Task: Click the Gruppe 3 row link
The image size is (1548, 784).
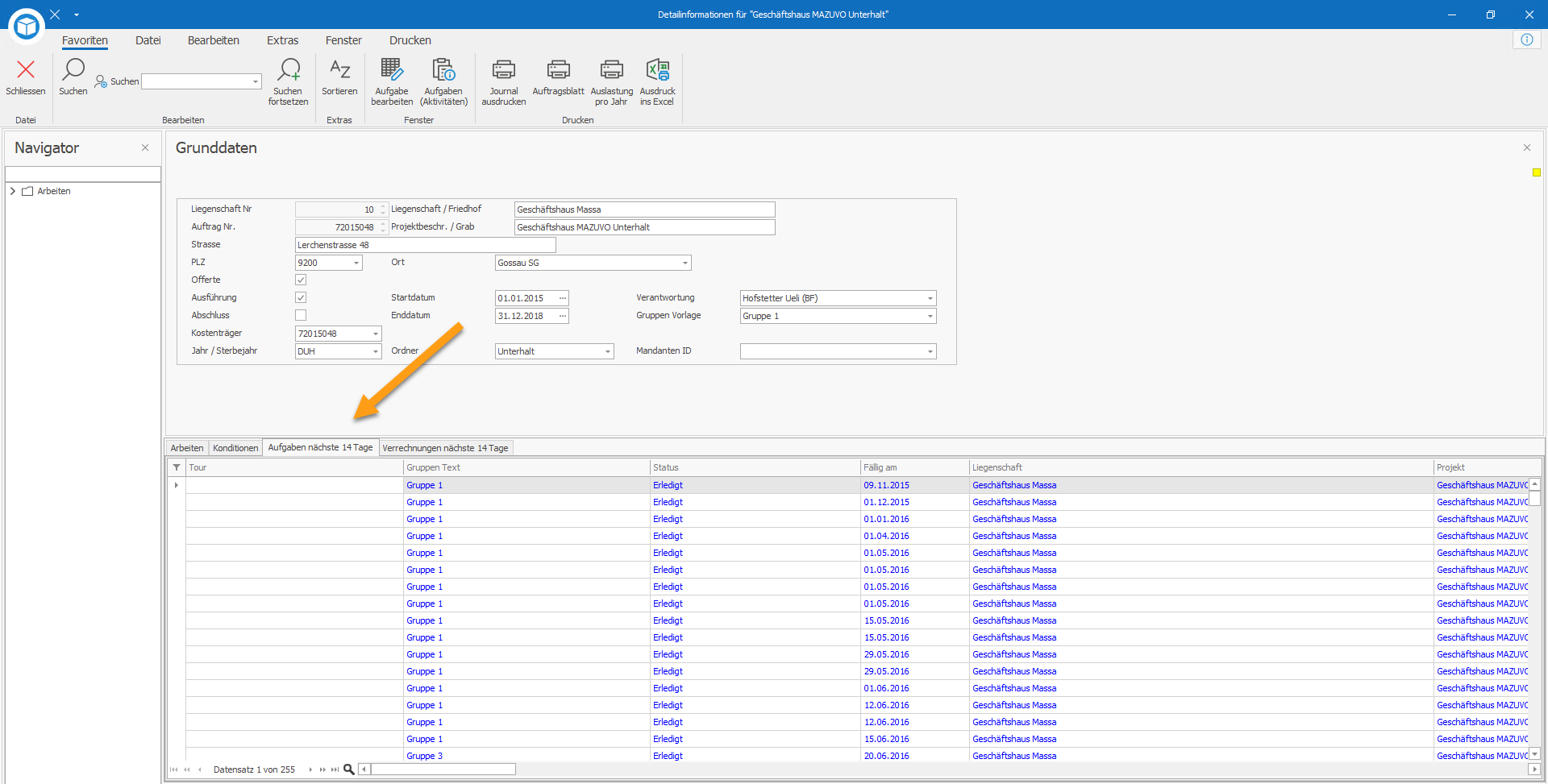Action: [x=425, y=756]
